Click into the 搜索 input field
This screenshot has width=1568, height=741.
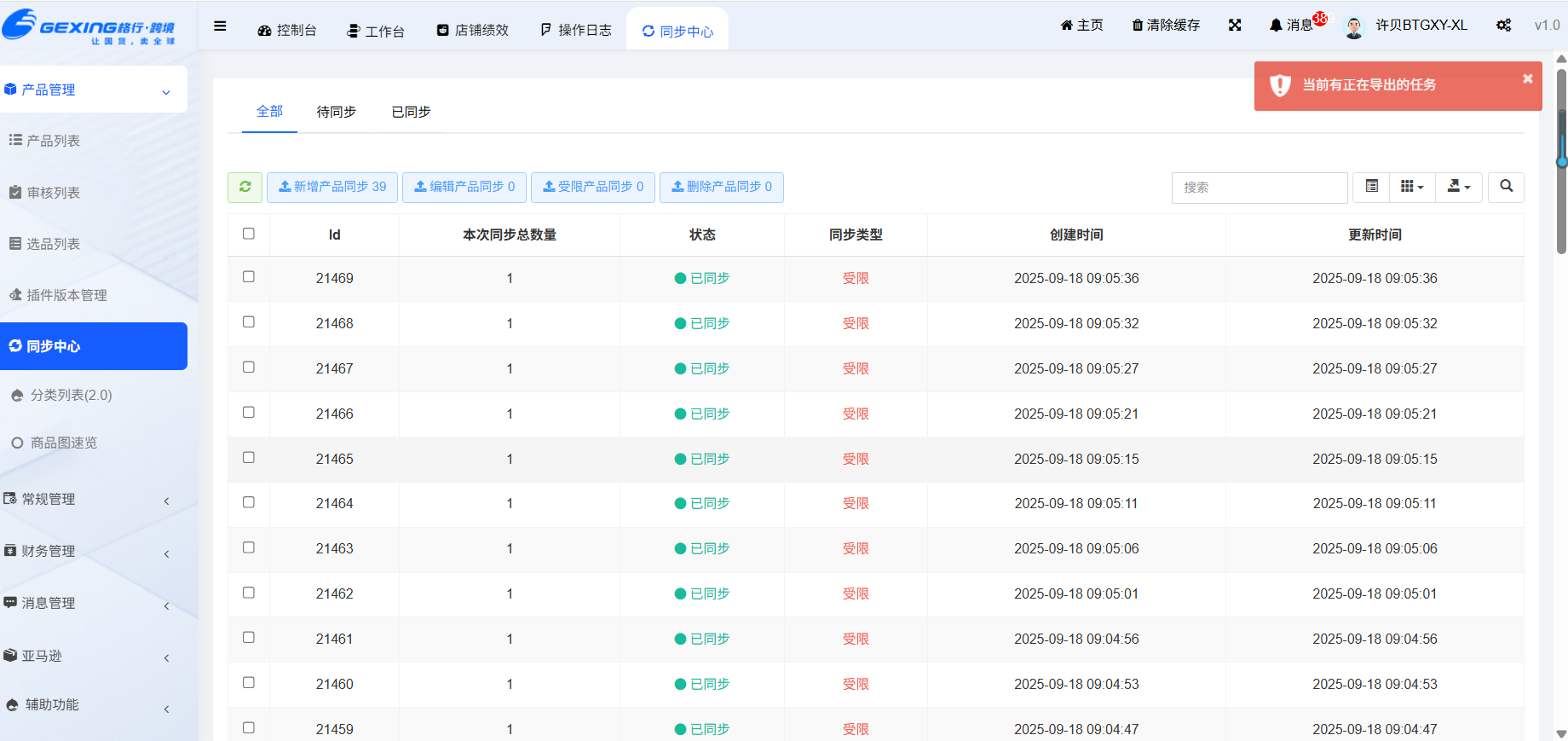coord(1259,188)
